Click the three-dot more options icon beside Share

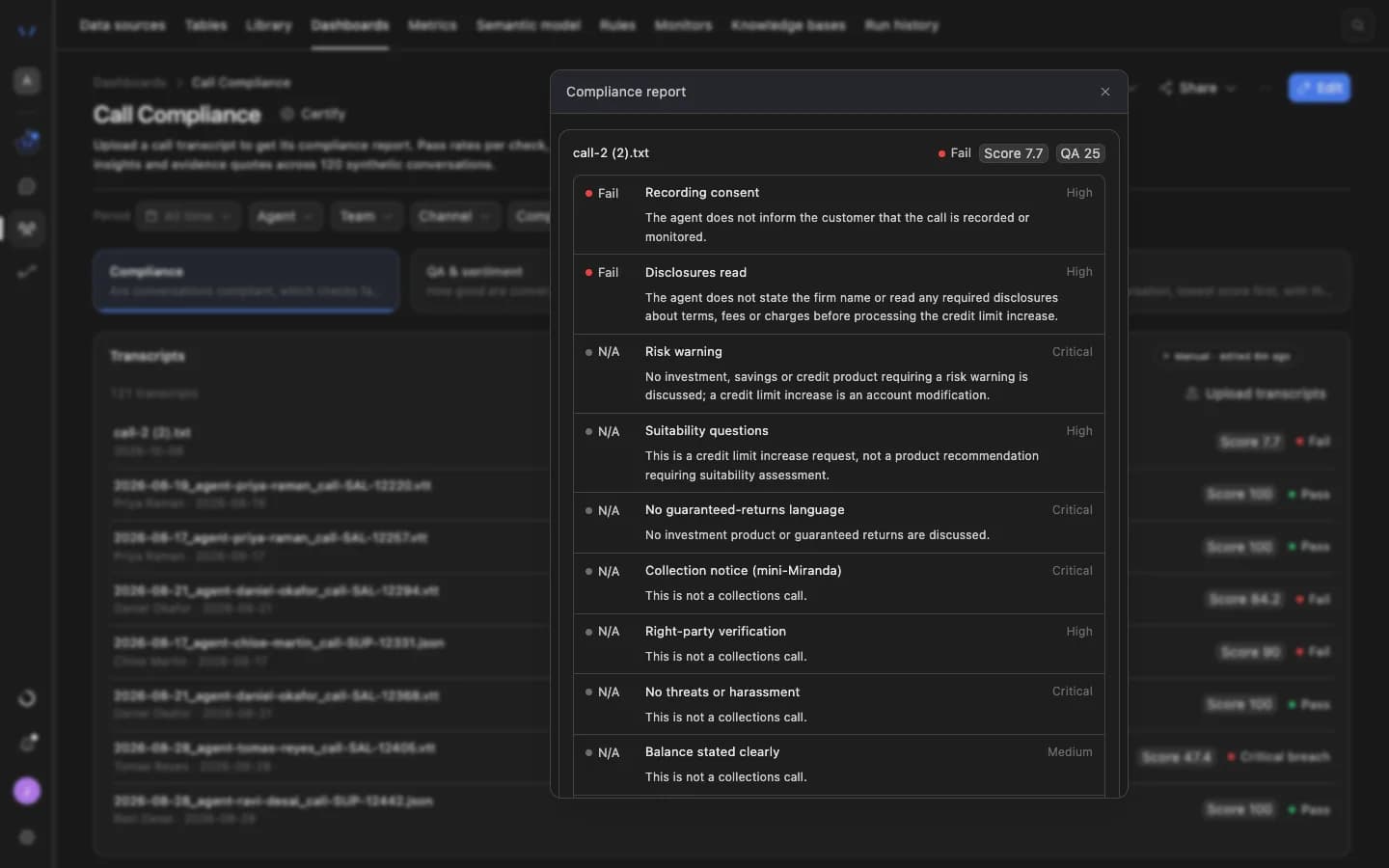[1265, 88]
